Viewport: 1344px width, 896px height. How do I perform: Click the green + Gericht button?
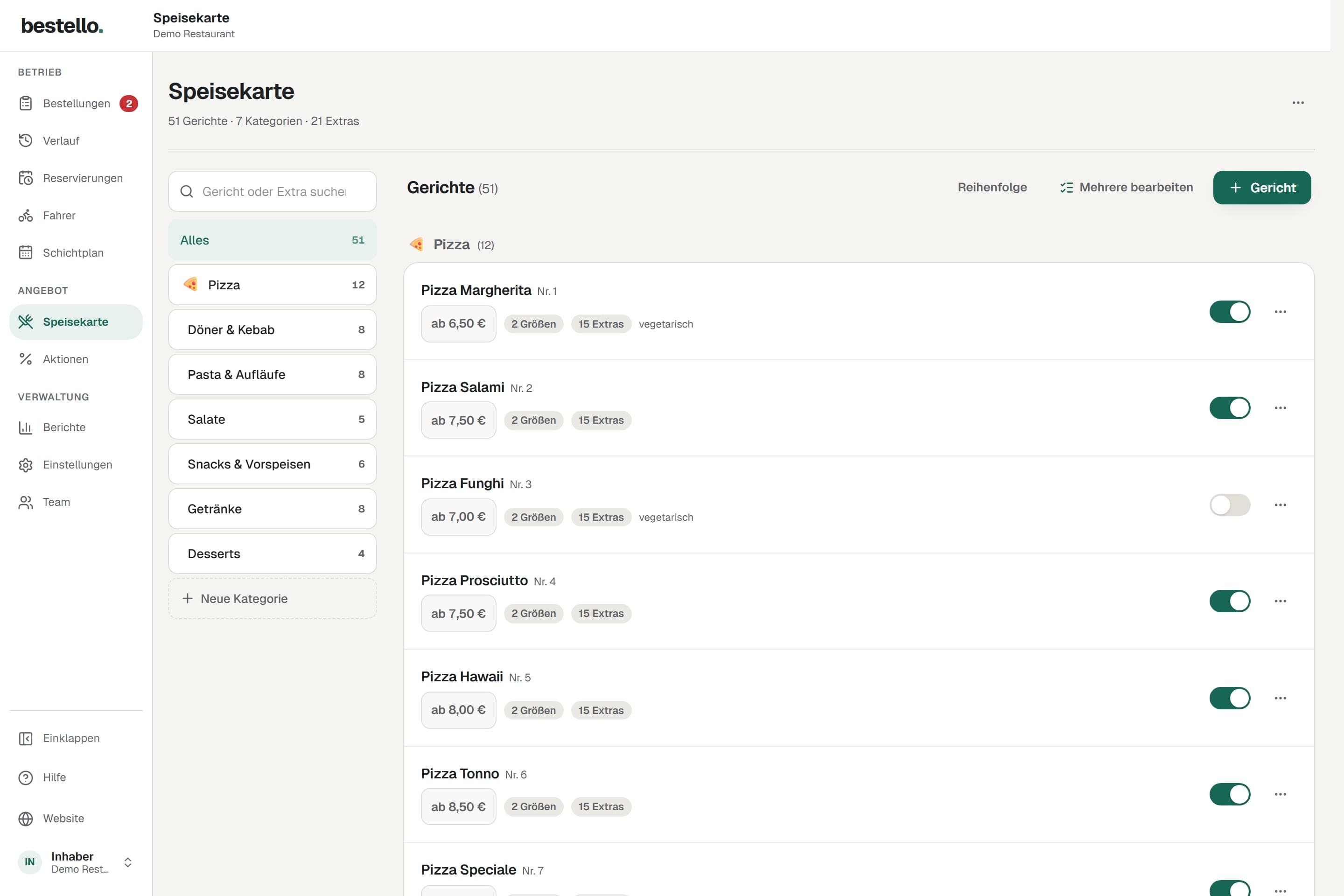[x=1262, y=188]
